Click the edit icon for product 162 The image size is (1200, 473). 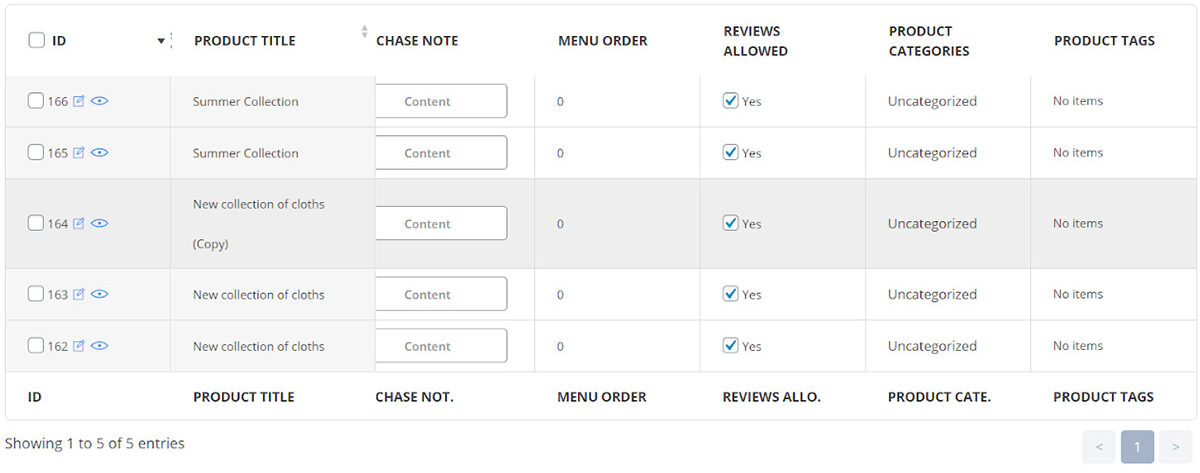[x=79, y=346]
